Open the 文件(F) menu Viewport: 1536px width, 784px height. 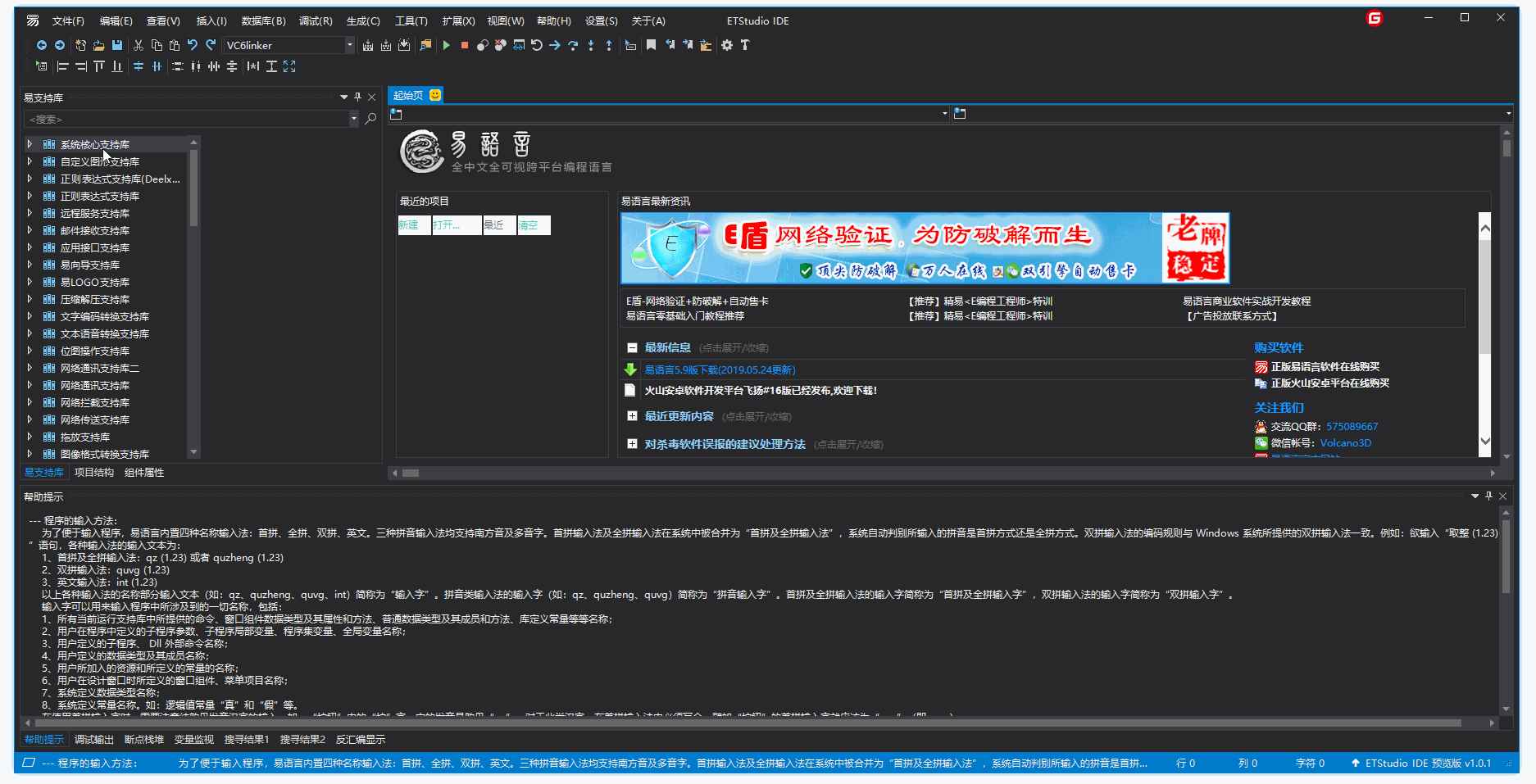[68, 20]
